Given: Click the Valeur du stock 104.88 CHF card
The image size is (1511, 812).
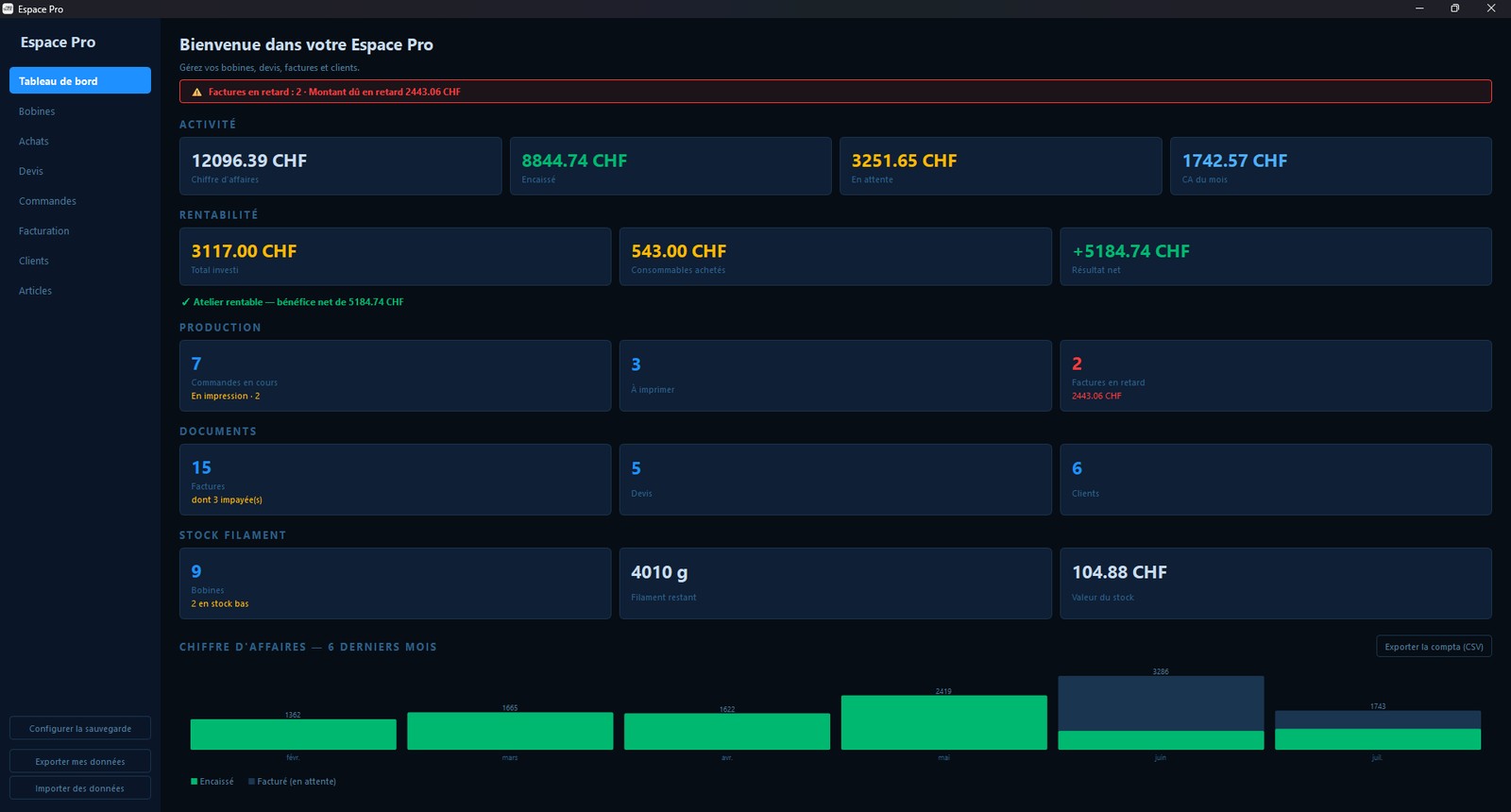Looking at the screenshot, I should (x=1276, y=584).
